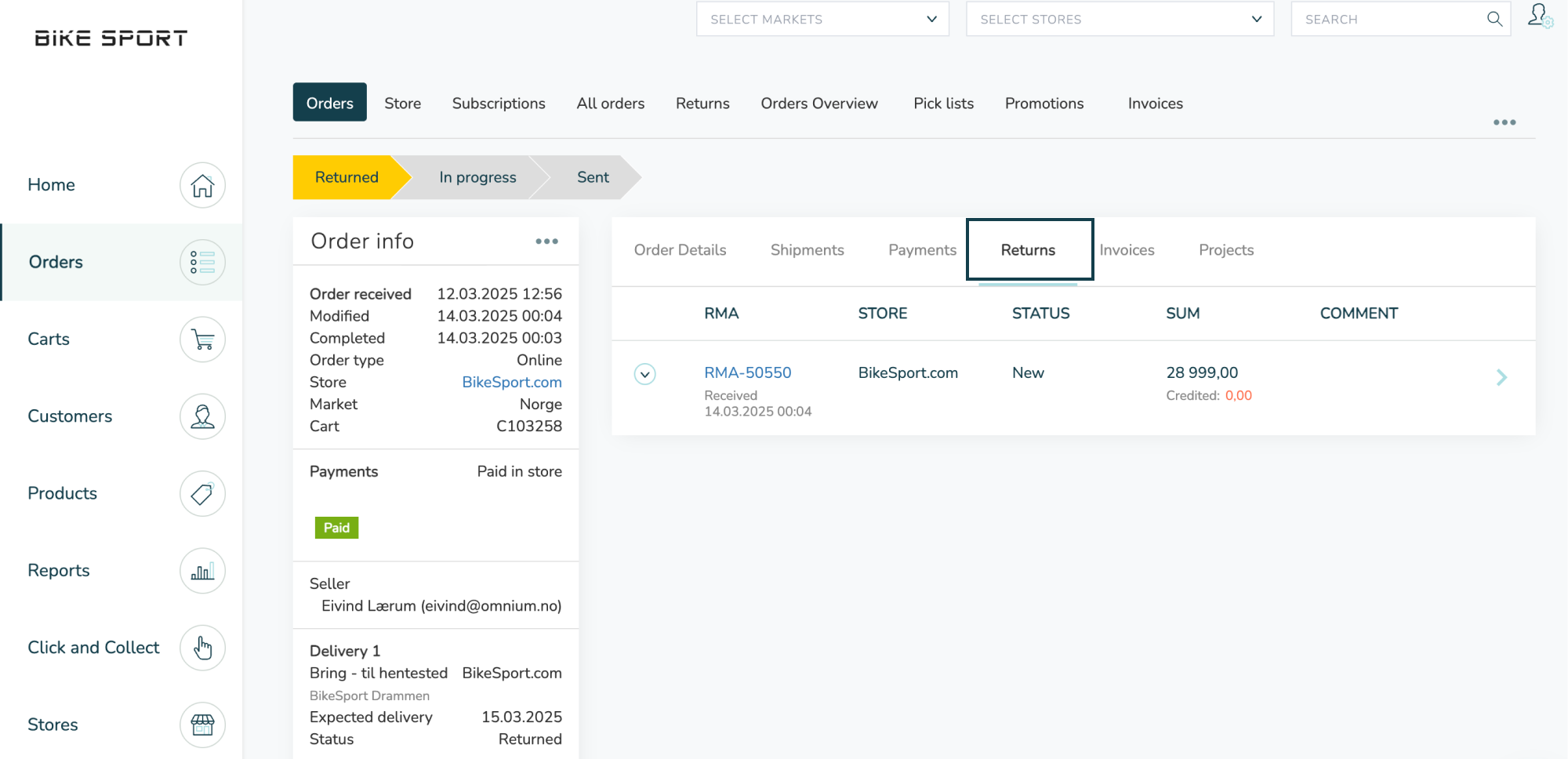
Task: Open the BikeSport.com store link in Order info
Action: [x=511, y=382]
